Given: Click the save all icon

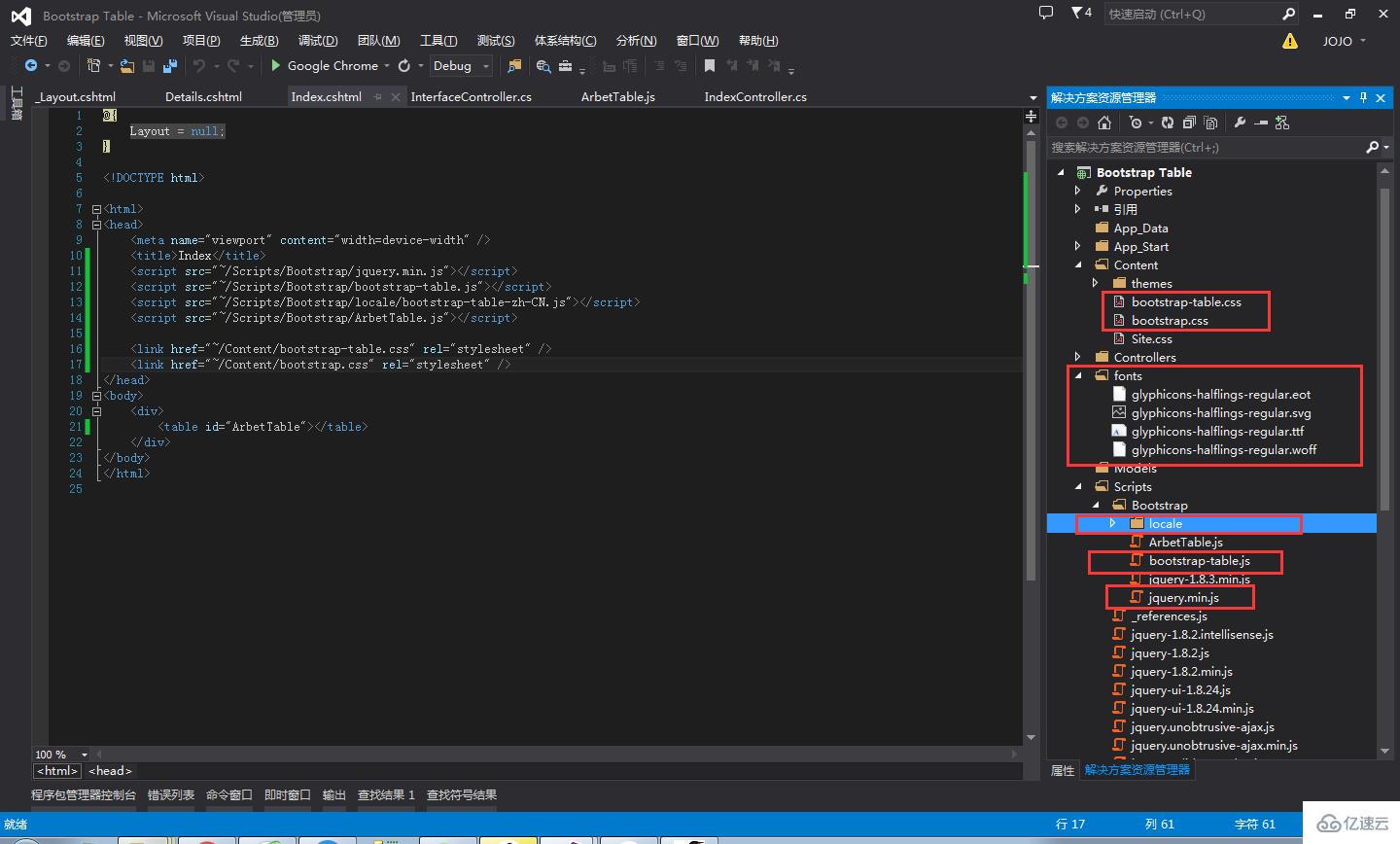Looking at the screenshot, I should point(170,65).
